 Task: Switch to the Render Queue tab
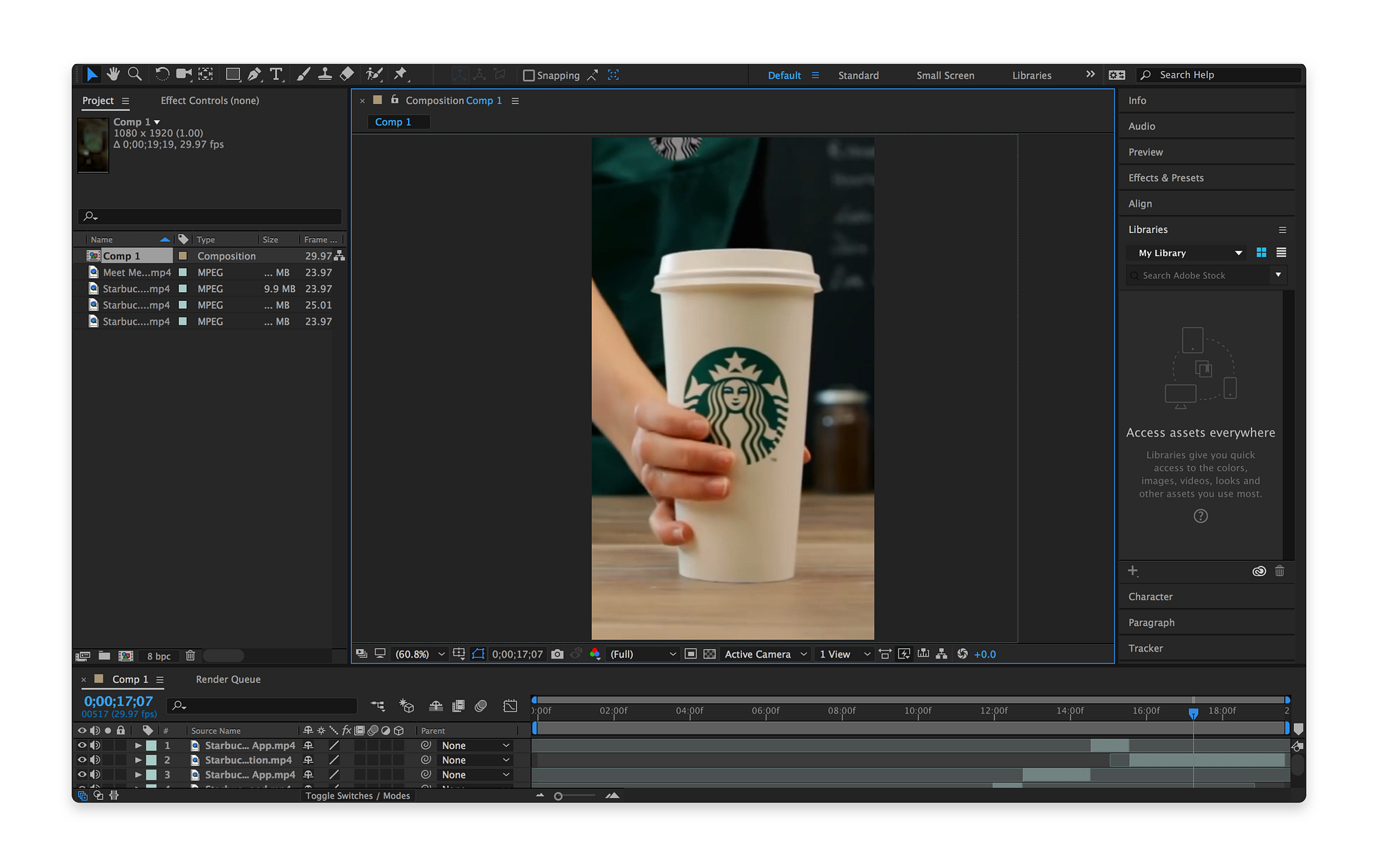(228, 679)
